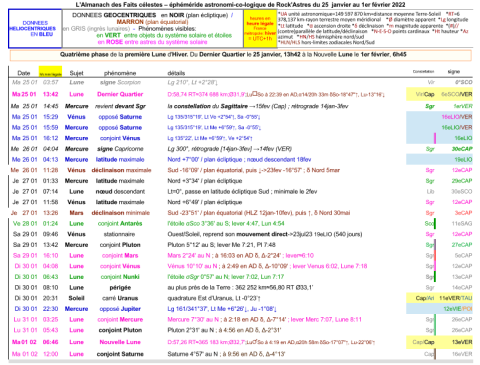Select the blue 'Données héliocentriques' box
This screenshot has width=480, height=365.
pos(35,29)
